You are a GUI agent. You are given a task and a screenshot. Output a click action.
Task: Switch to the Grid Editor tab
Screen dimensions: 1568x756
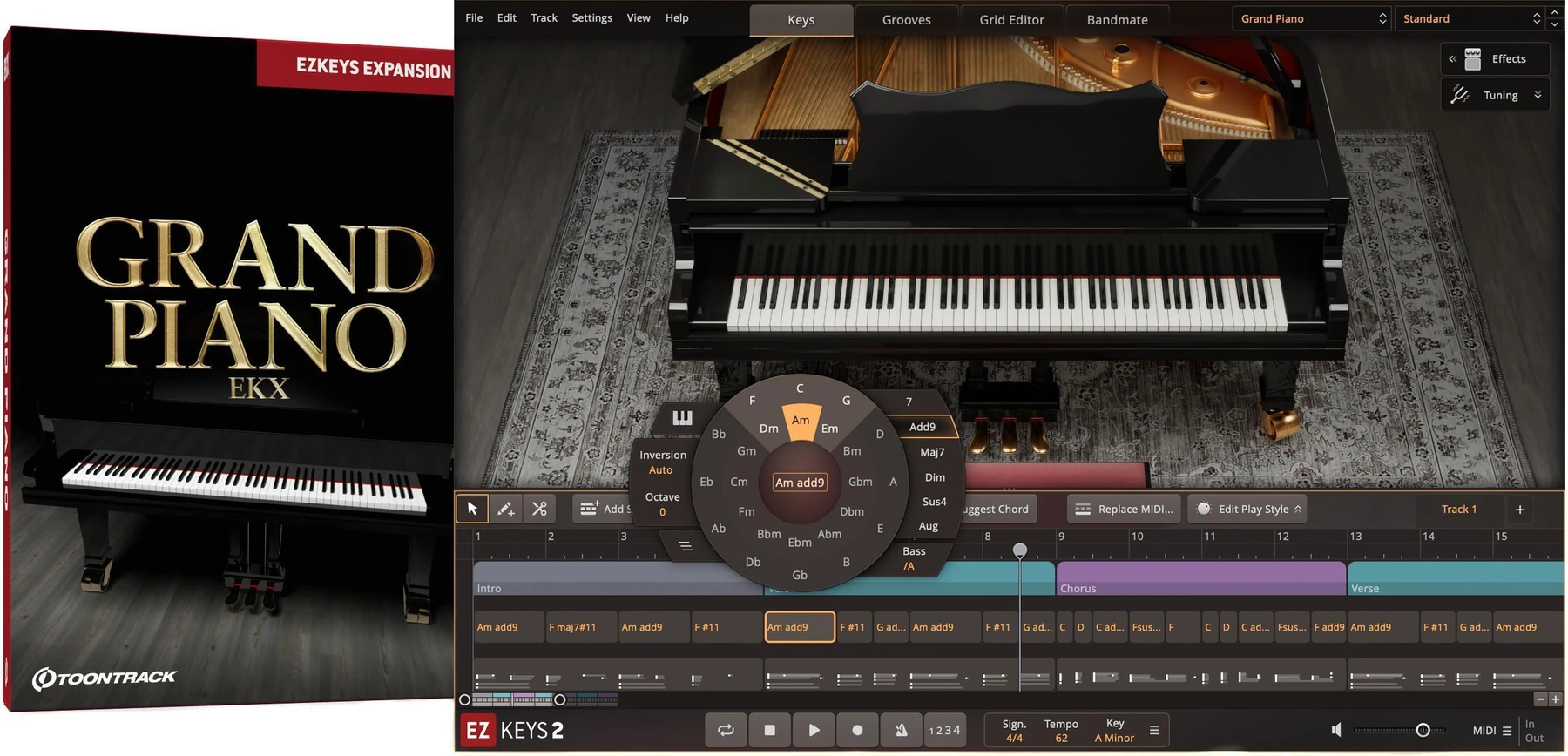(x=1011, y=19)
